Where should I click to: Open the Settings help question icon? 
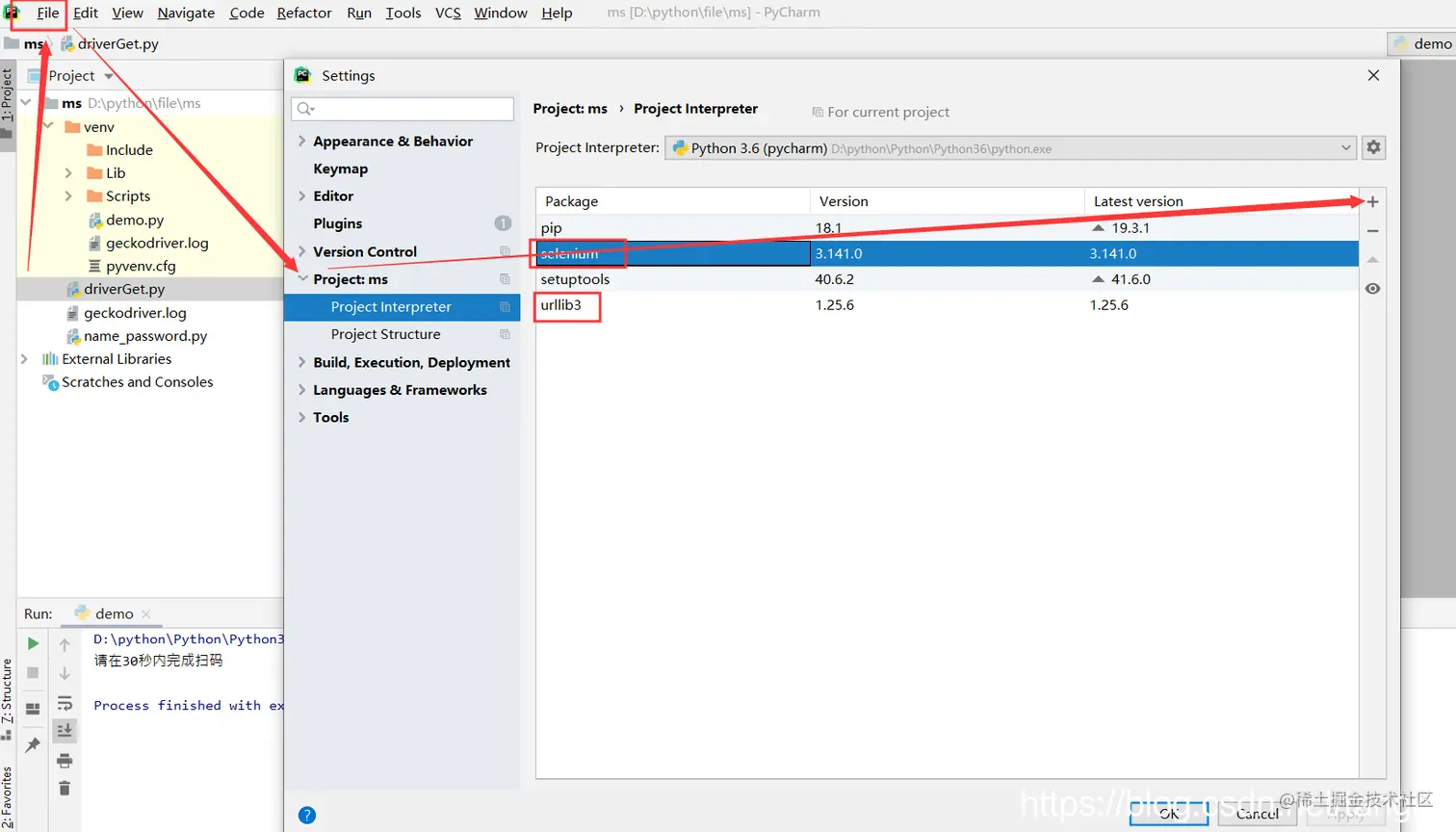[x=307, y=816]
